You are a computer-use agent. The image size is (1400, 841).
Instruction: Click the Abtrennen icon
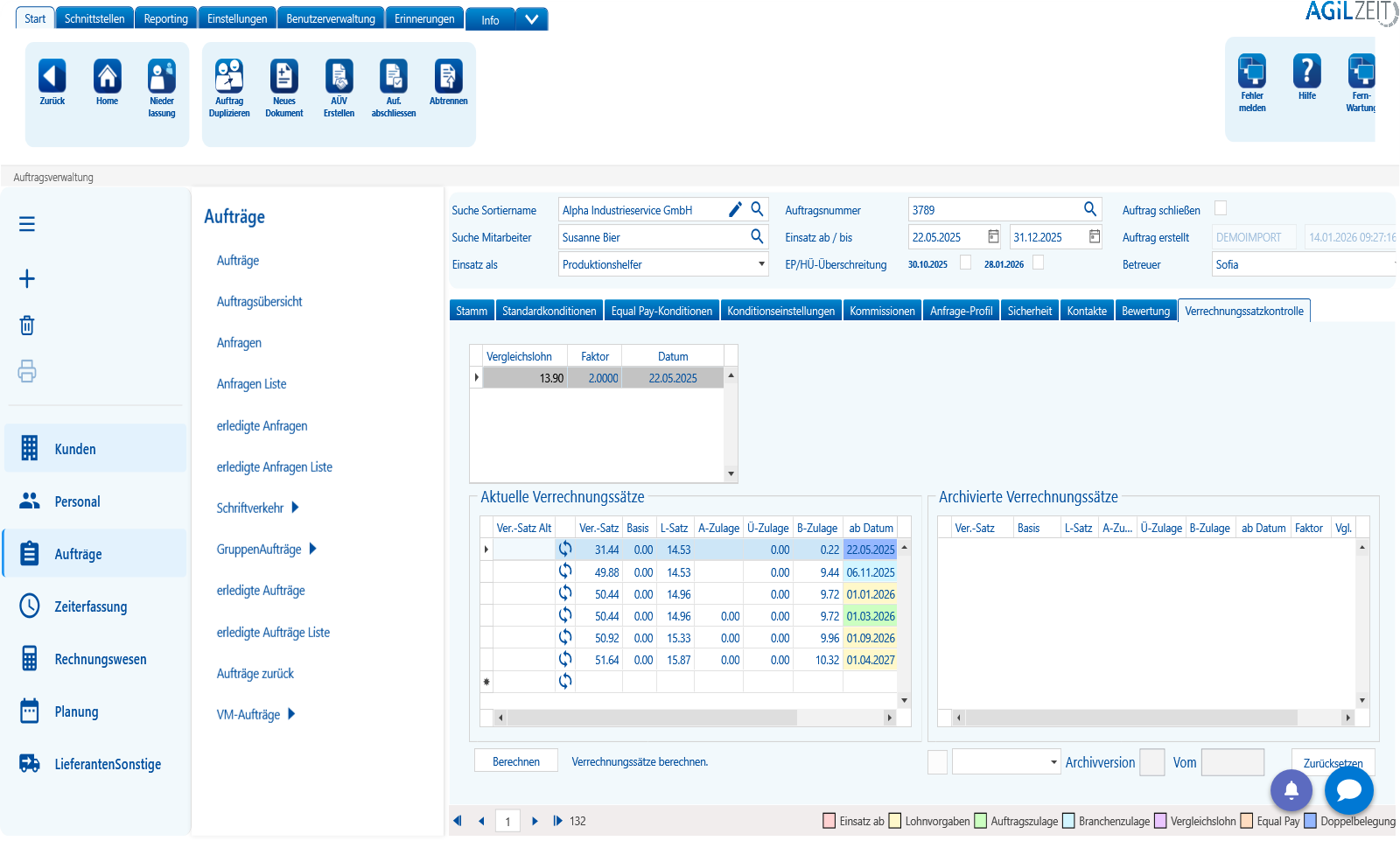448,76
